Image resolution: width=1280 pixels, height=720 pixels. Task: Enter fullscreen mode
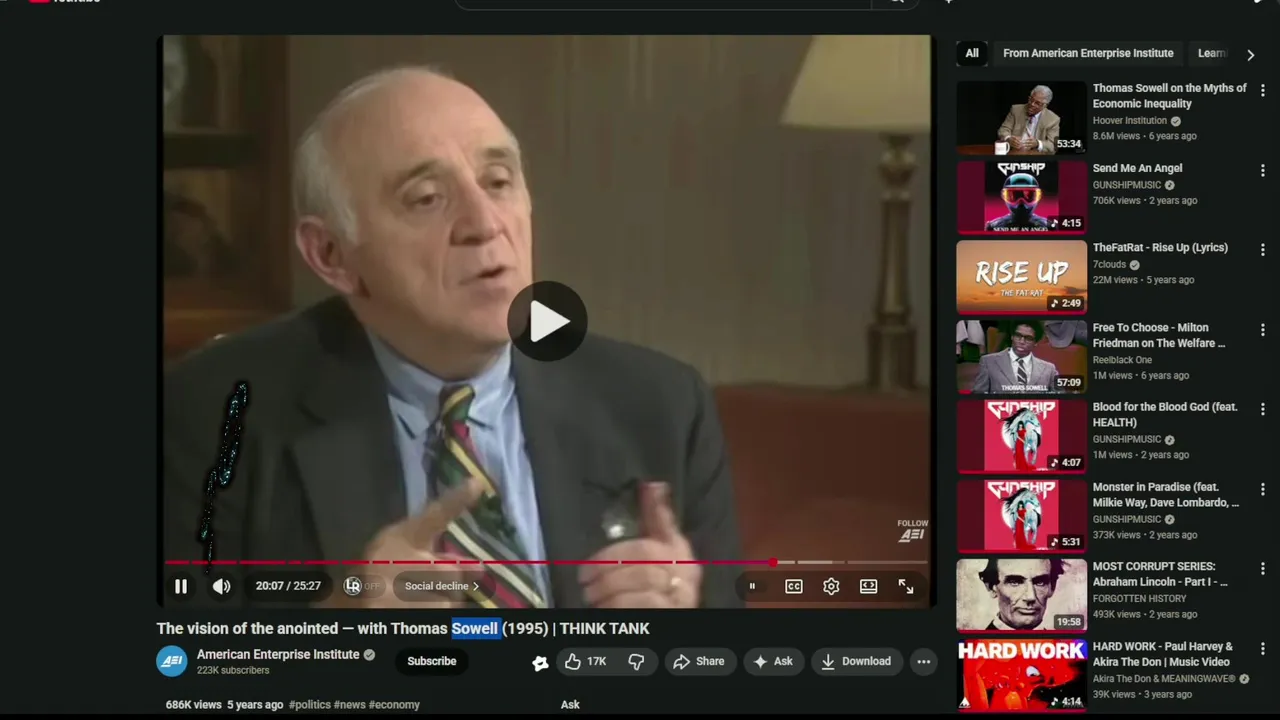coord(906,587)
